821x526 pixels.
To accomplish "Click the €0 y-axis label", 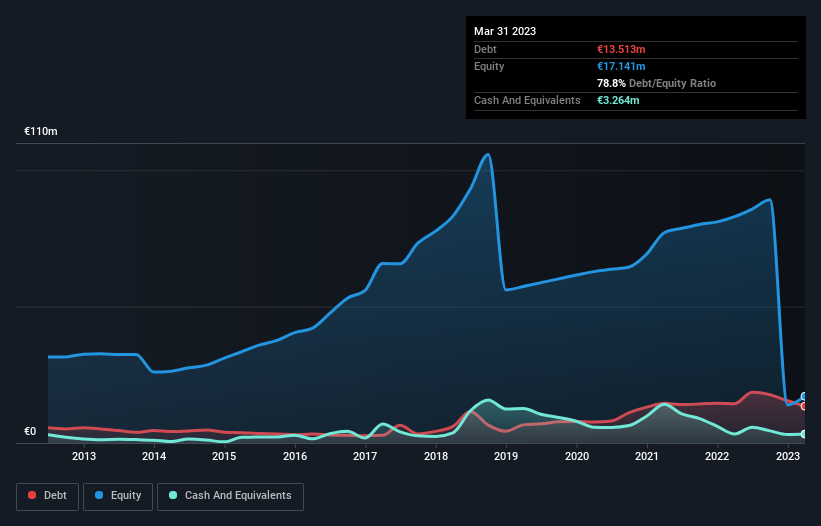I will click(x=30, y=431).
